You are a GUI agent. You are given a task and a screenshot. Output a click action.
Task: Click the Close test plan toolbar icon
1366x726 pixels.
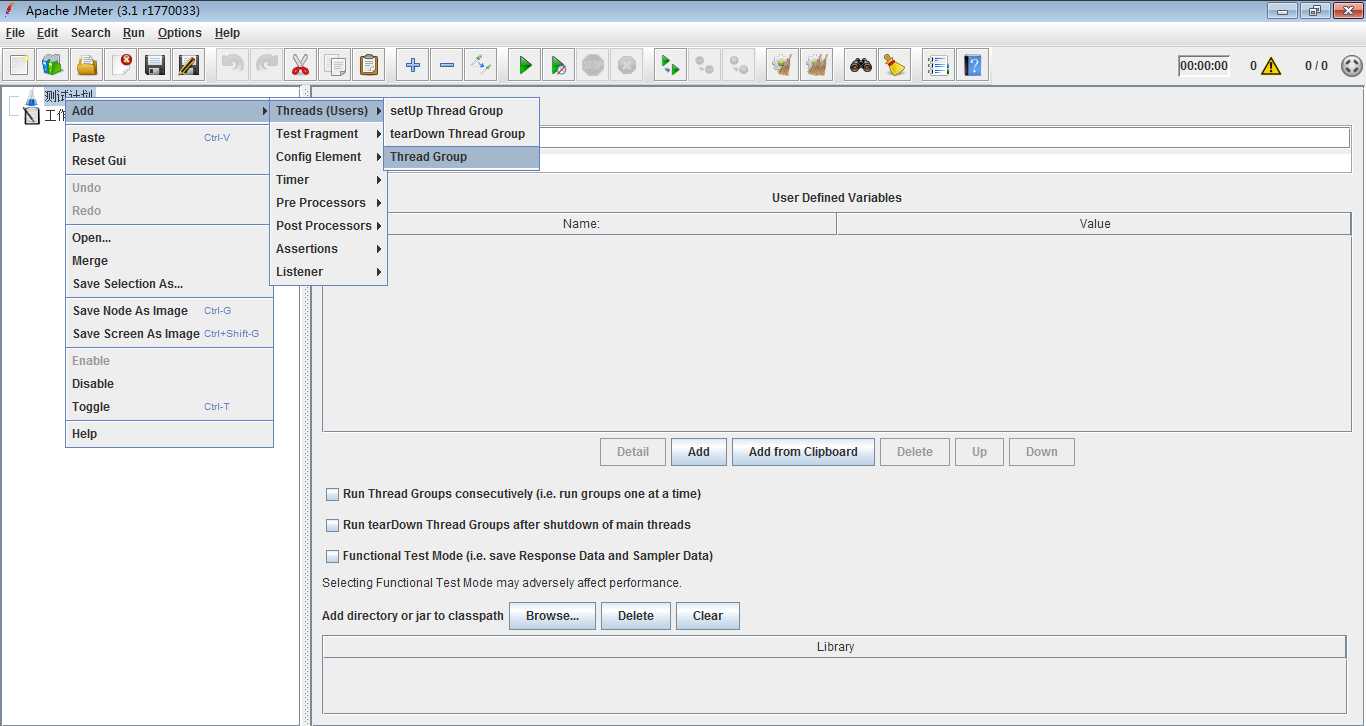coord(121,65)
